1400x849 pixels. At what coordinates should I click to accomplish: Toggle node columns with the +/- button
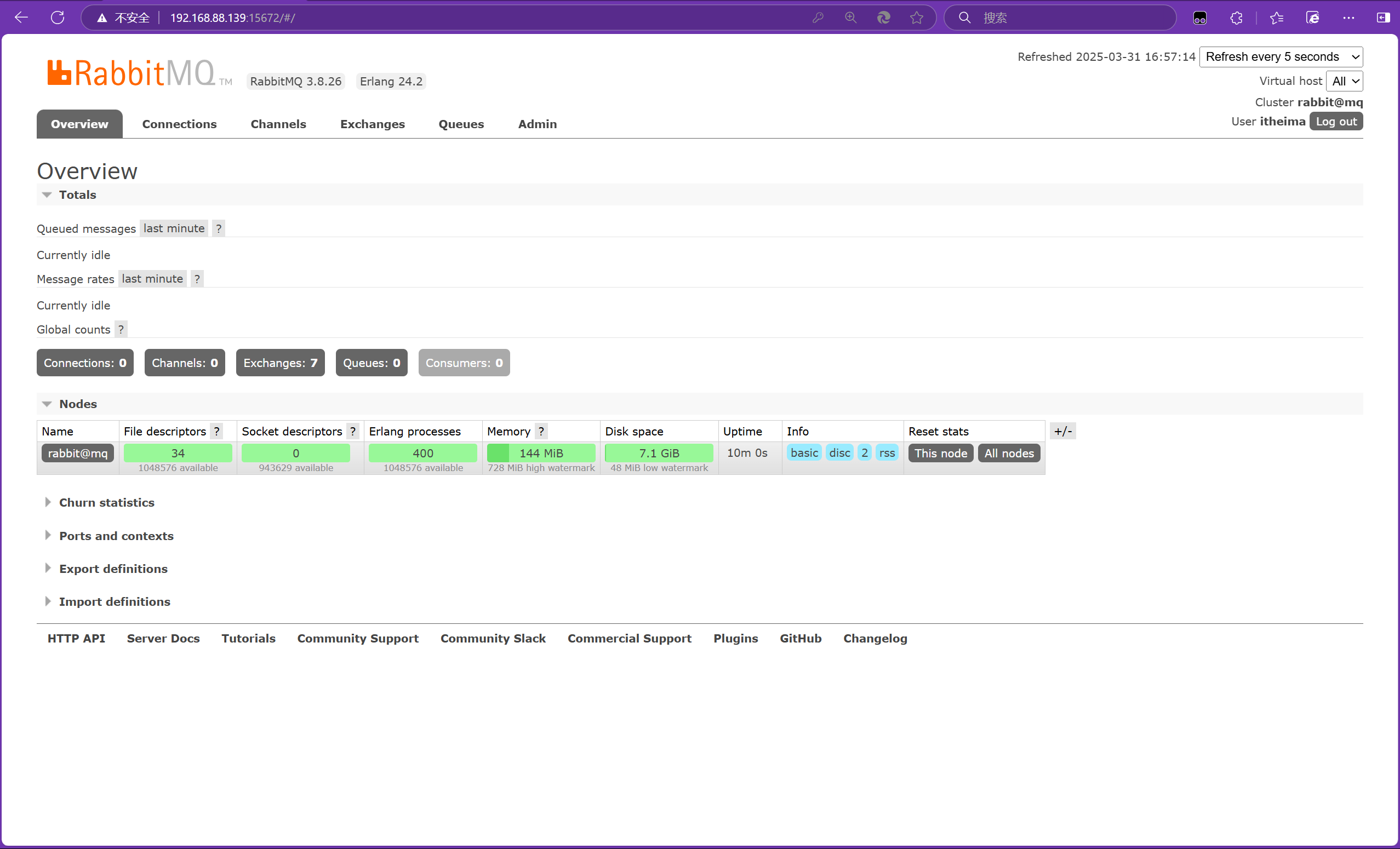pos(1062,431)
